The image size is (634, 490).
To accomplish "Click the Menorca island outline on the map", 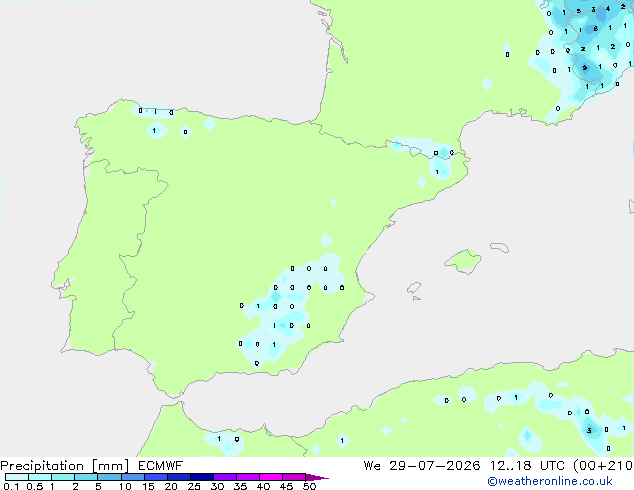I will (x=500, y=247).
